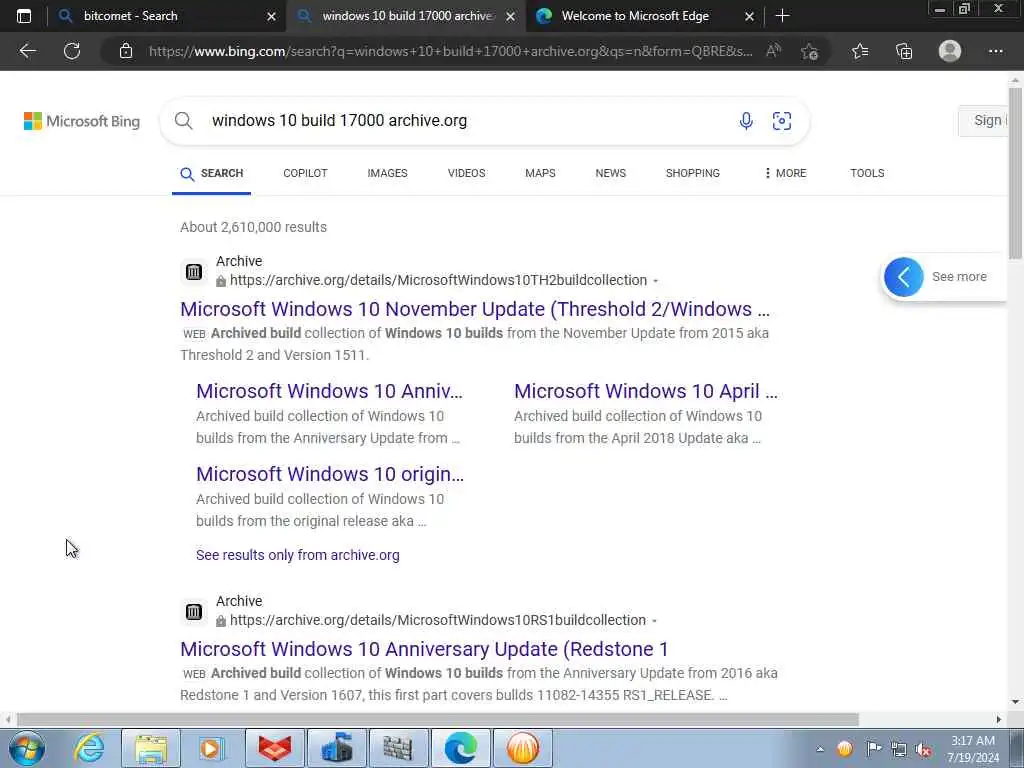Select the NEWS tab
The height and width of the screenshot is (768, 1024).
611,173
